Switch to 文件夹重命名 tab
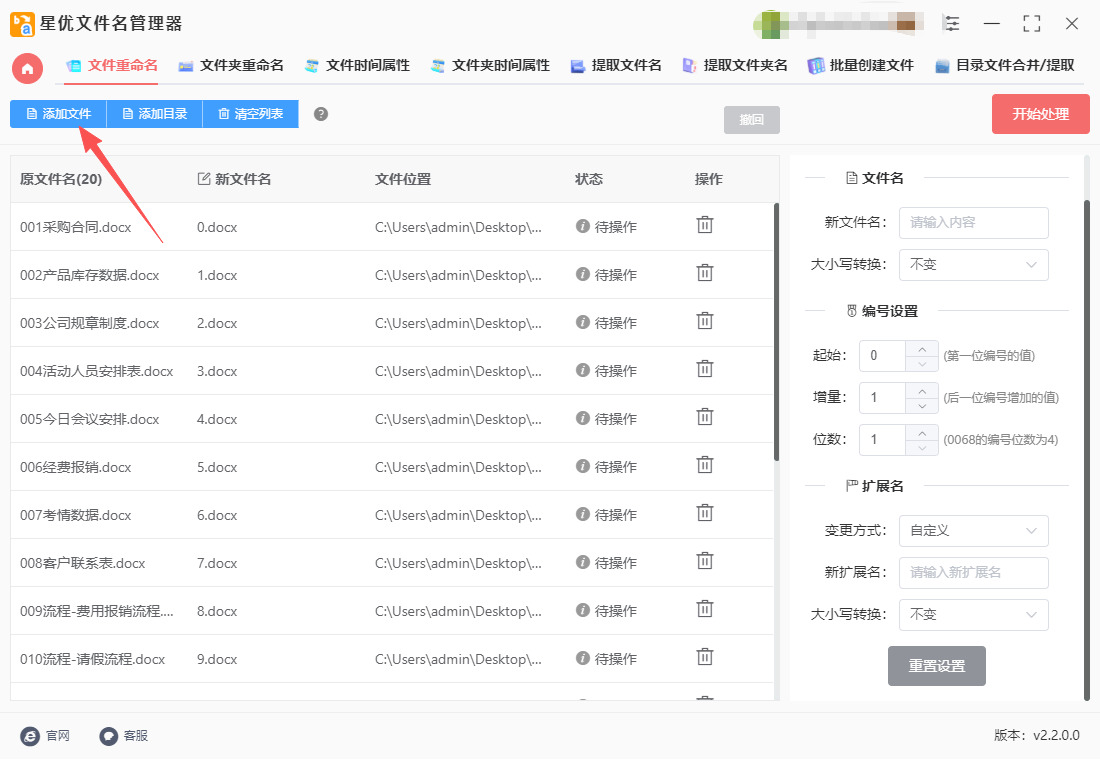 [x=231, y=65]
